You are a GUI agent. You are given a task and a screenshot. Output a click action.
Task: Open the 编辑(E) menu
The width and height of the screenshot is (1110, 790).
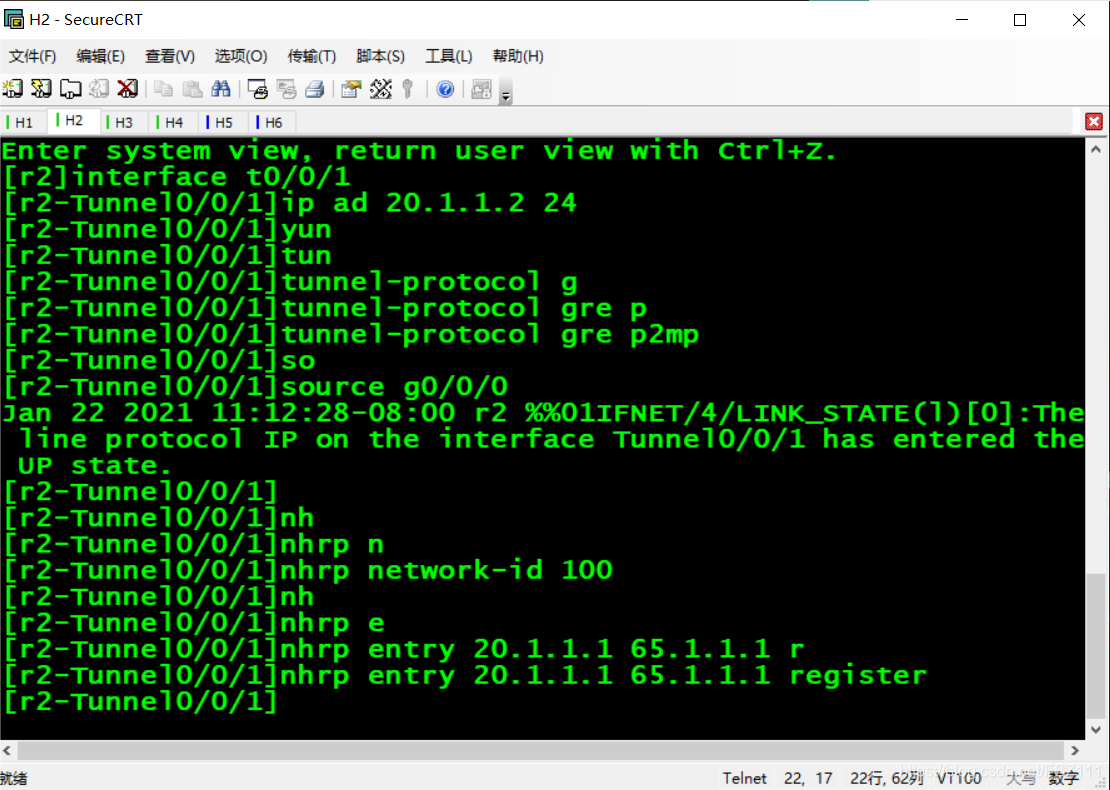[x=101, y=56]
